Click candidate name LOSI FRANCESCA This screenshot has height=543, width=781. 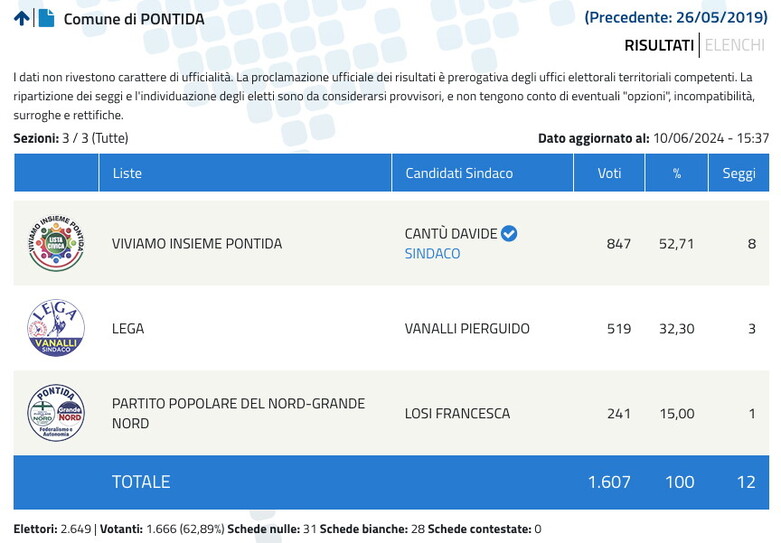pos(457,413)
